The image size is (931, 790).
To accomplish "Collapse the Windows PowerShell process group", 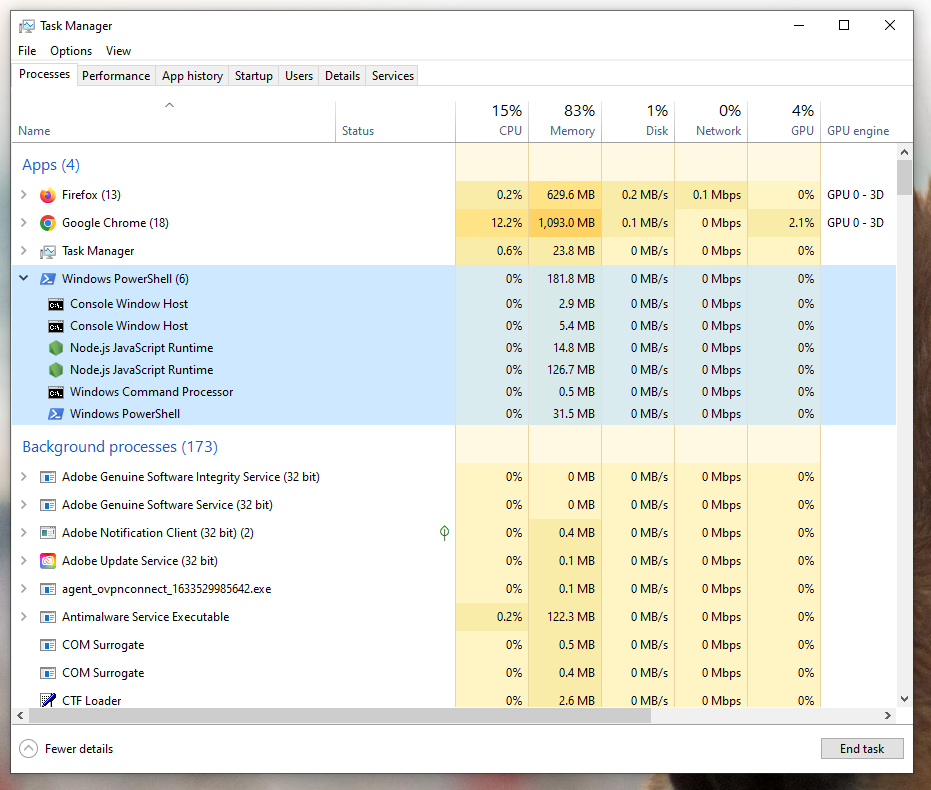I will [x=22, y=279].
